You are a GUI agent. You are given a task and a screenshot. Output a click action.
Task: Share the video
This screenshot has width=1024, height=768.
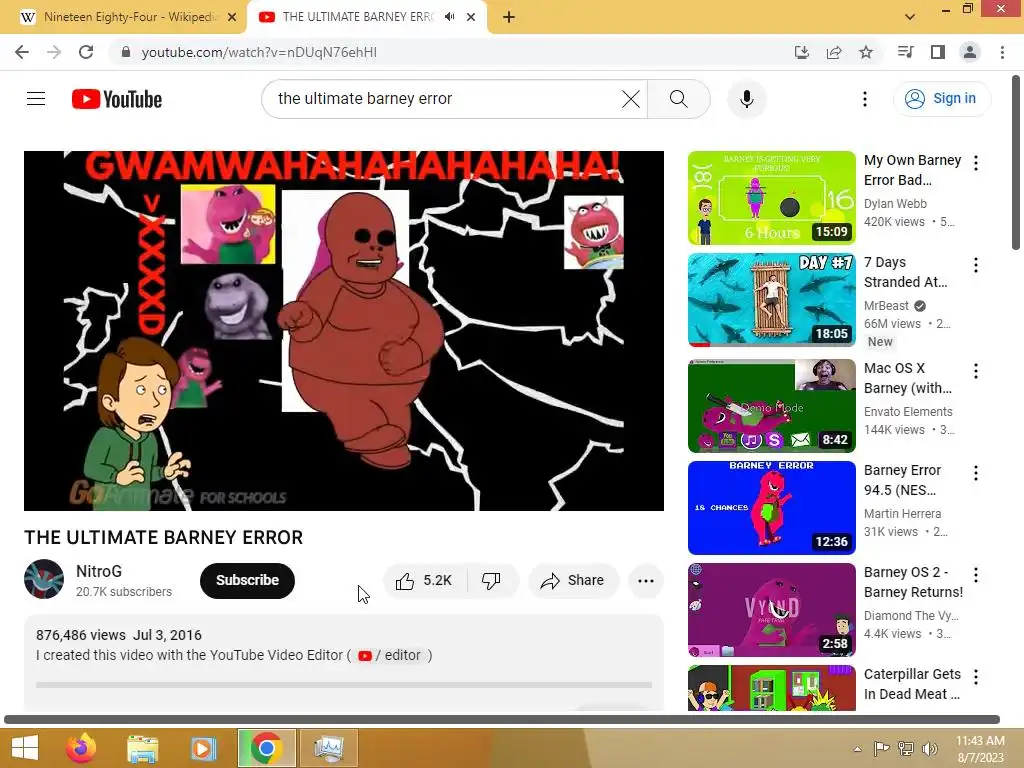pos(573,581)
